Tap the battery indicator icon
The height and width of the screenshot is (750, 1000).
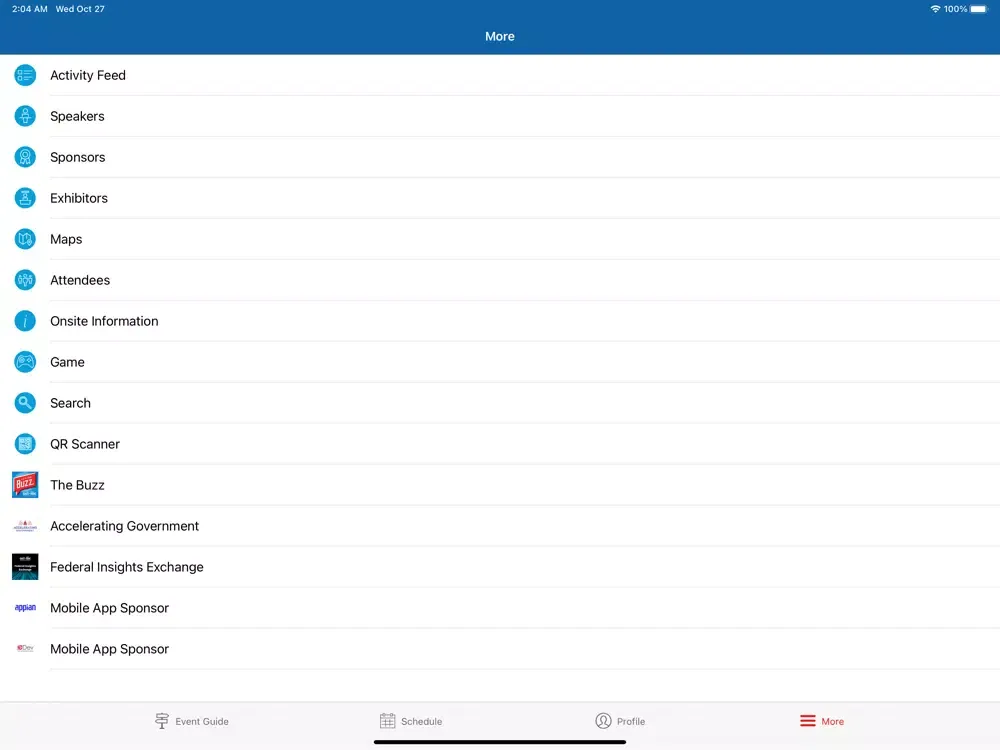point(979,9)
